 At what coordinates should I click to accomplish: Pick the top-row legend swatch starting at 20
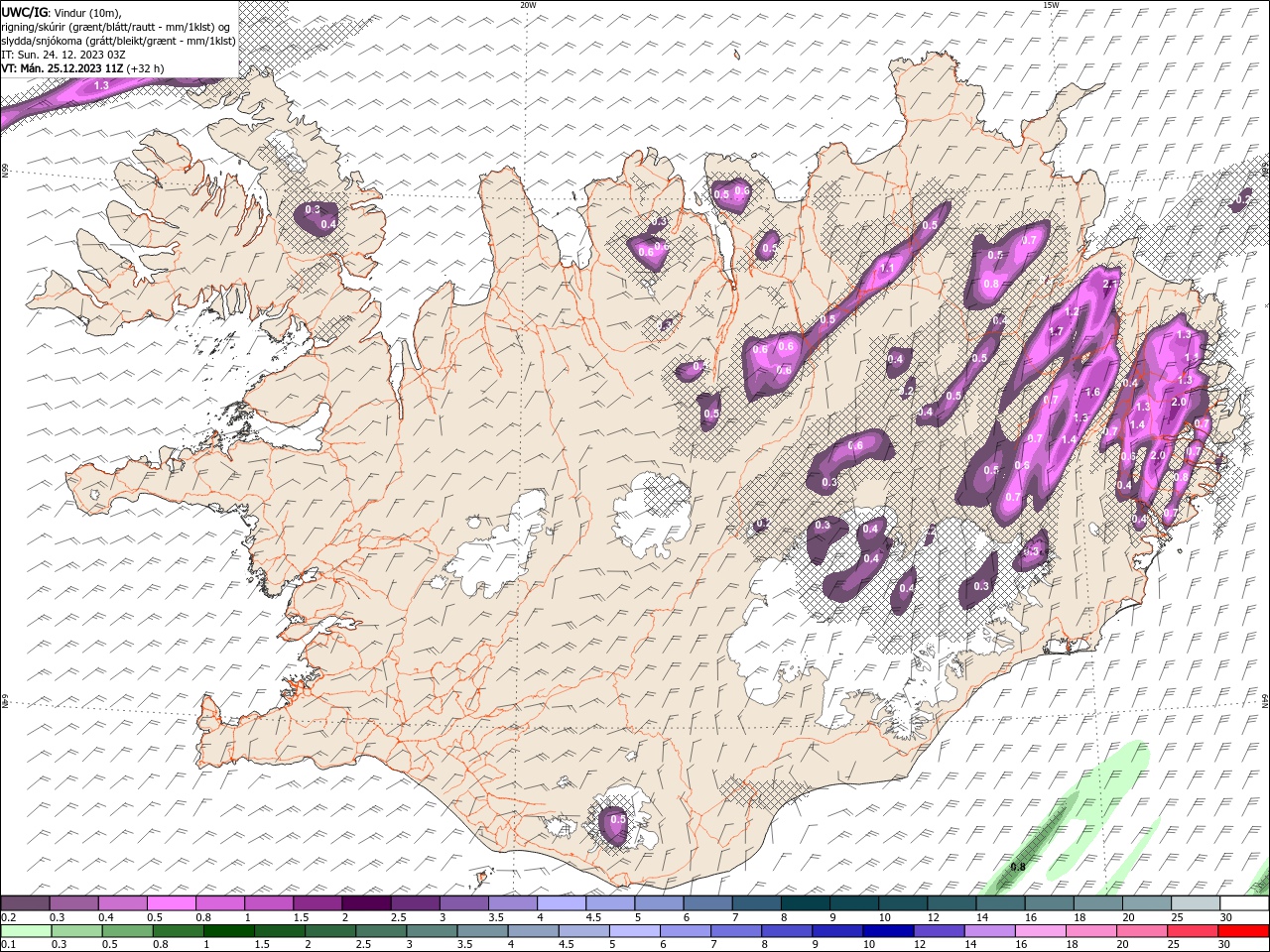coord(1147,903)
